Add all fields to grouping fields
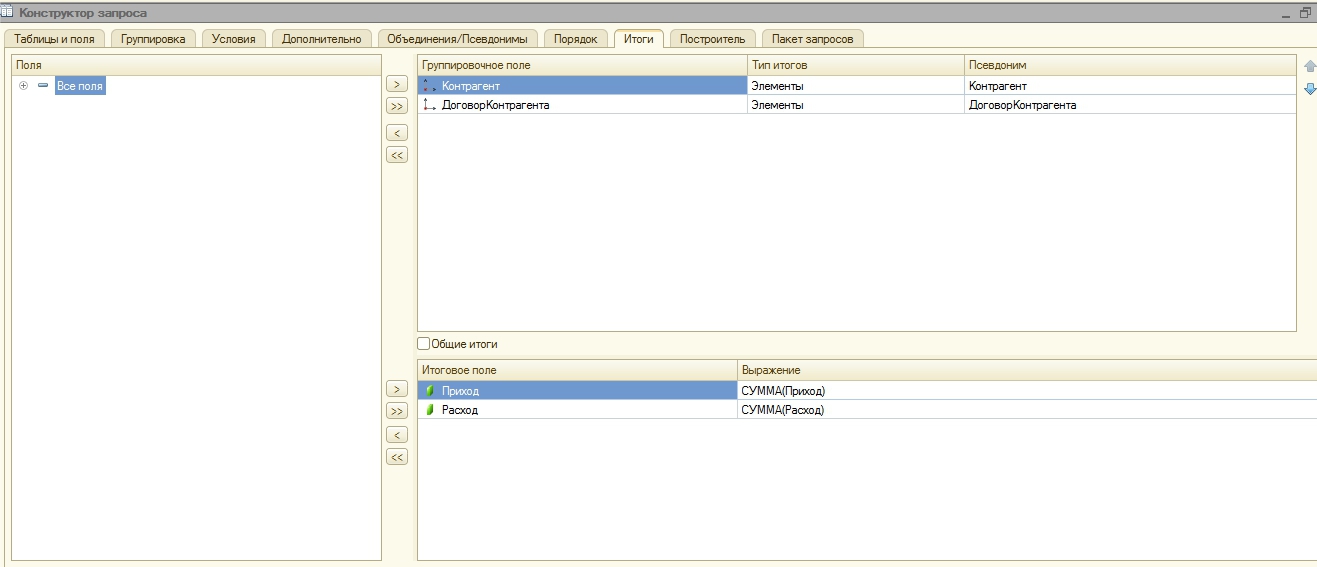1317x567 pixels. (x=397, y=106)
